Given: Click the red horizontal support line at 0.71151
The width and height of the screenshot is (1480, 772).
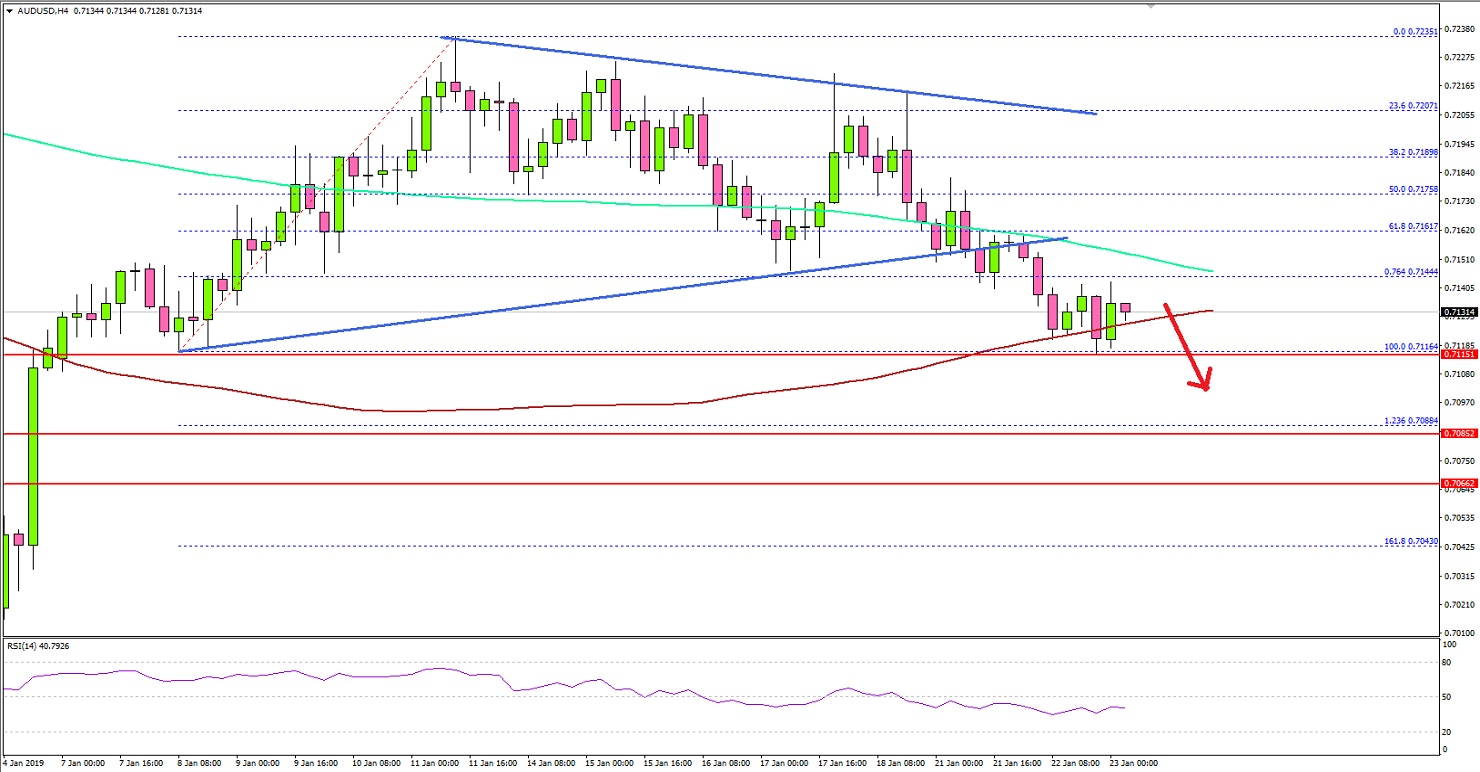Looking at the screenshot, I should point(600,354).
